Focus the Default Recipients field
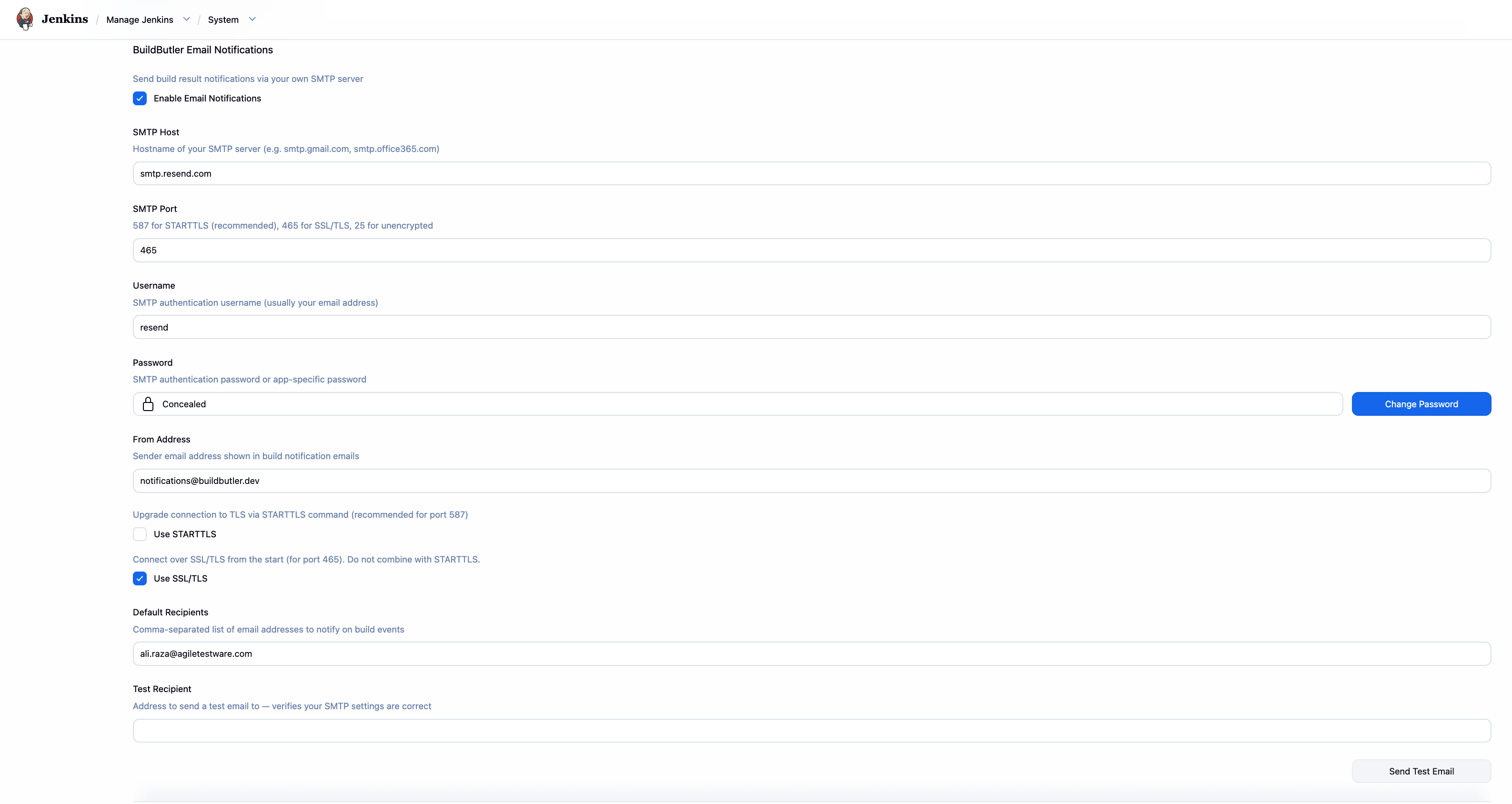This screenshot has width=1512, height=804. pos(811,654)
